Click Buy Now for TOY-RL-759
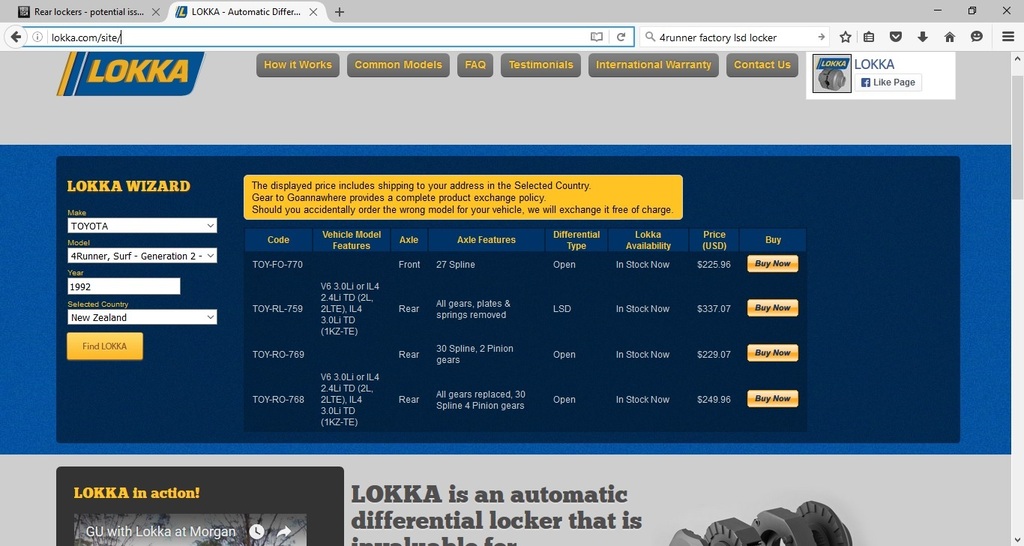This screenshot has width=1024, height=546. (773, 308)
